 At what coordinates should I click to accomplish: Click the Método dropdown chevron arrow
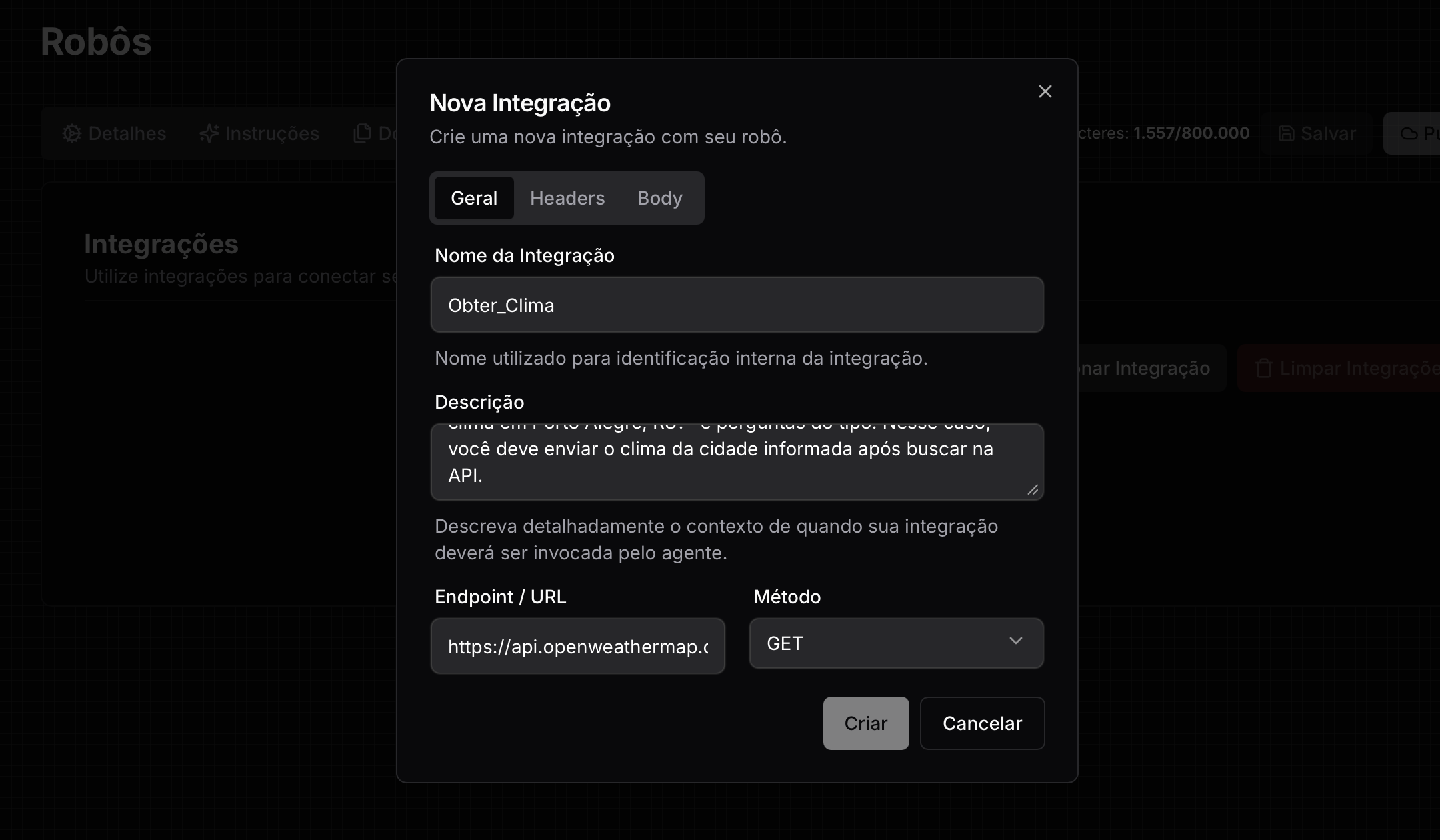point(1015,641)
